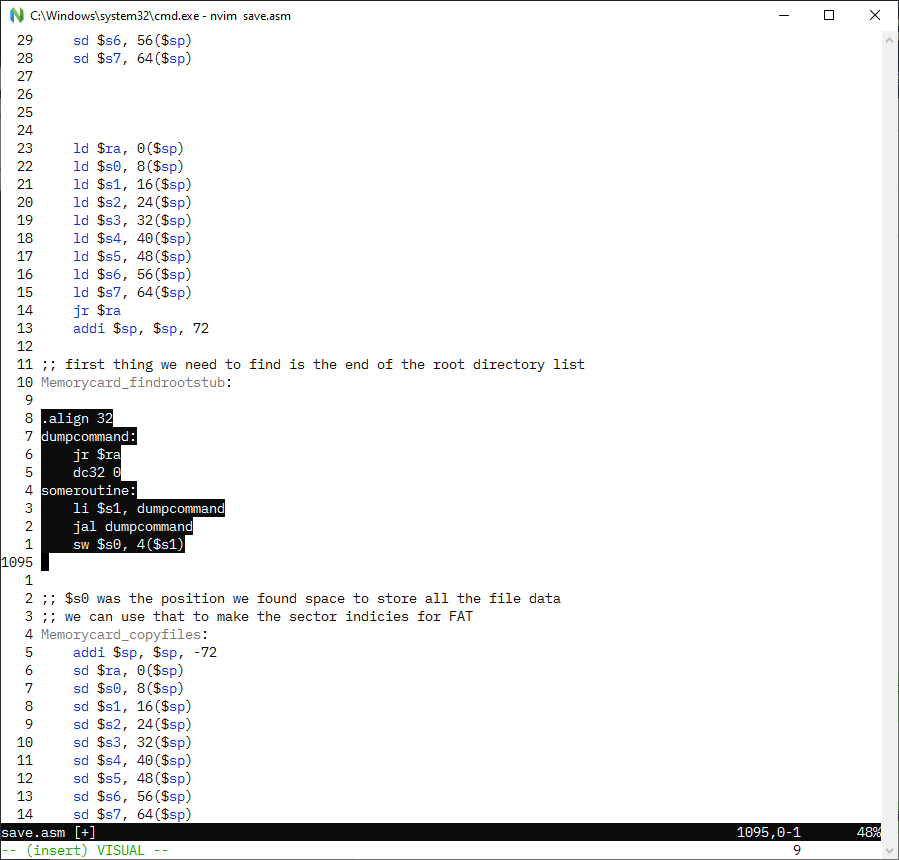Image resolution: width=899 pixels, height=860 pixels.
Task: Place cursor on 'sd $s6, 56($sp)' at line 29
Action: pos(132,40)
